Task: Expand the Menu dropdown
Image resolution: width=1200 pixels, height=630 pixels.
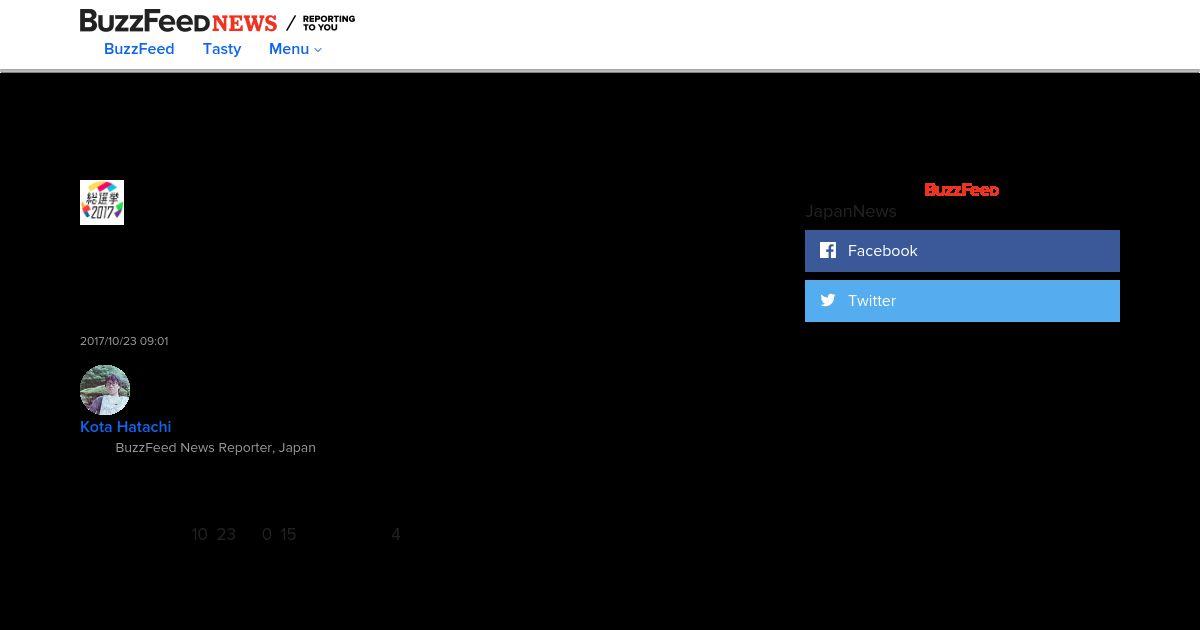Action: 295,49
